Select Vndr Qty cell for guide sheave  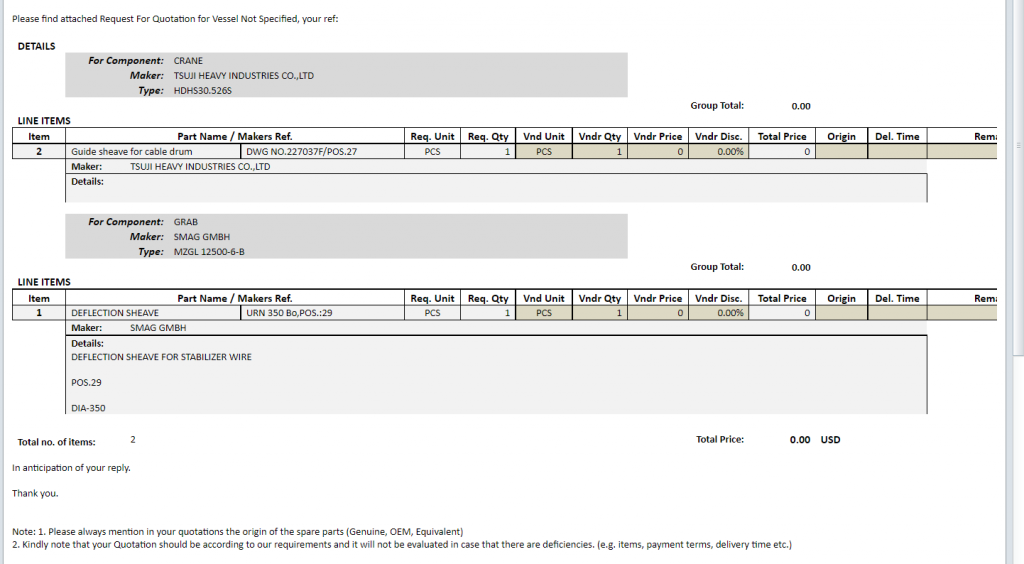600,152
